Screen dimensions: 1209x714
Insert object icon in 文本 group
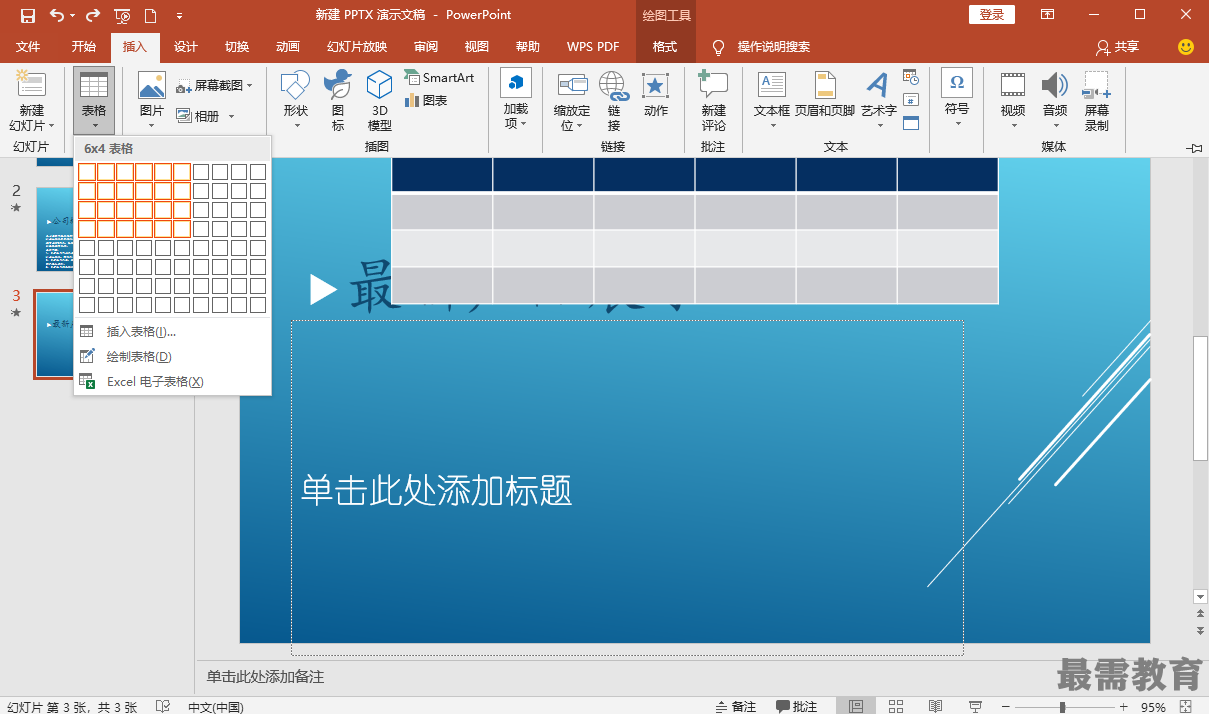(x=910, y=123)
